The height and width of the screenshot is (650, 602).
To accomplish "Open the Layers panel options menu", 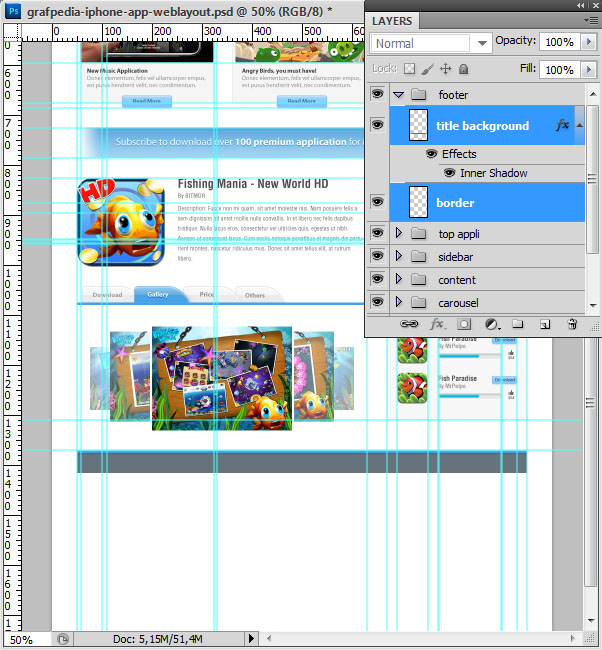I will click(591, 20).
